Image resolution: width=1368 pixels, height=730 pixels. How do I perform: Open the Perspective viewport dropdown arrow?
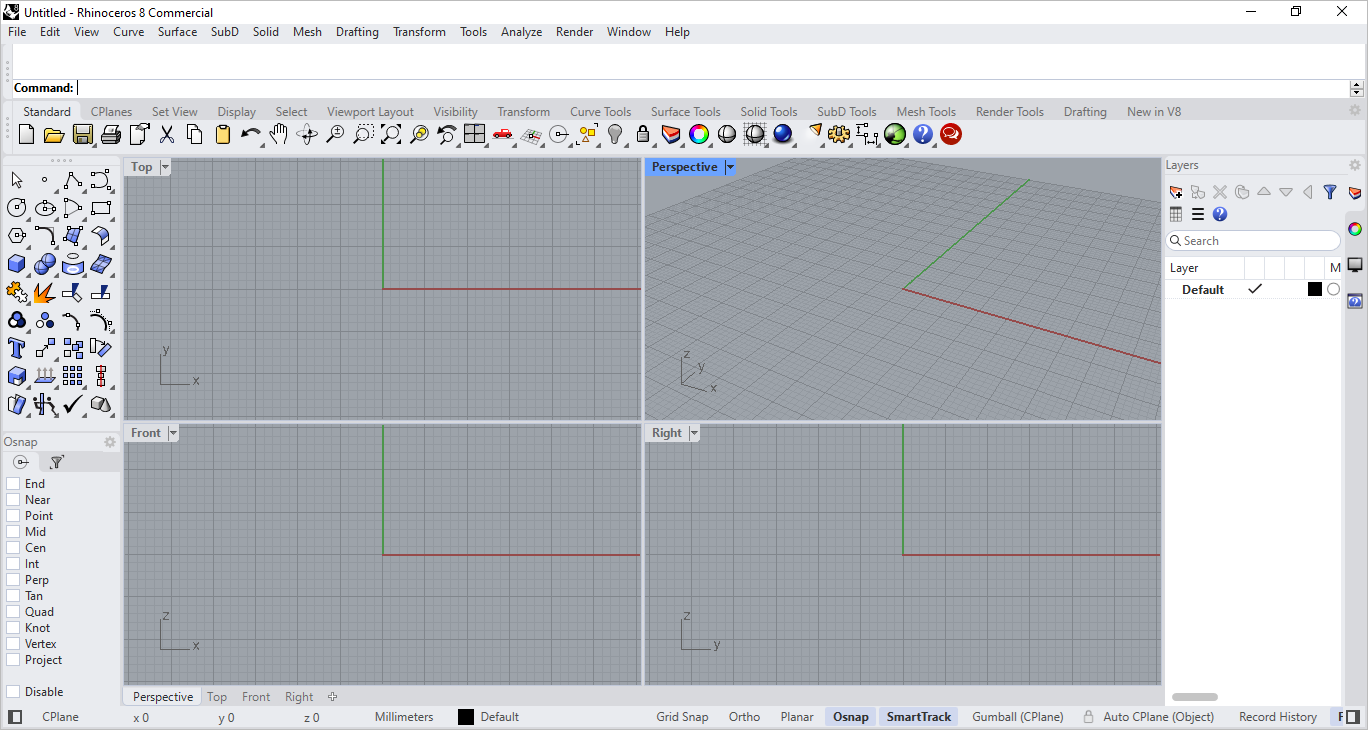730,167
